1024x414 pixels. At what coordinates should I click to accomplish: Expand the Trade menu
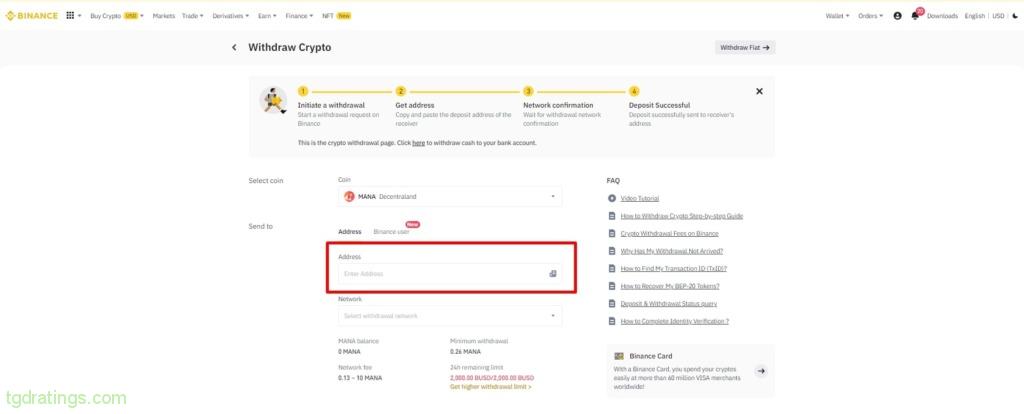coord(193,16)
